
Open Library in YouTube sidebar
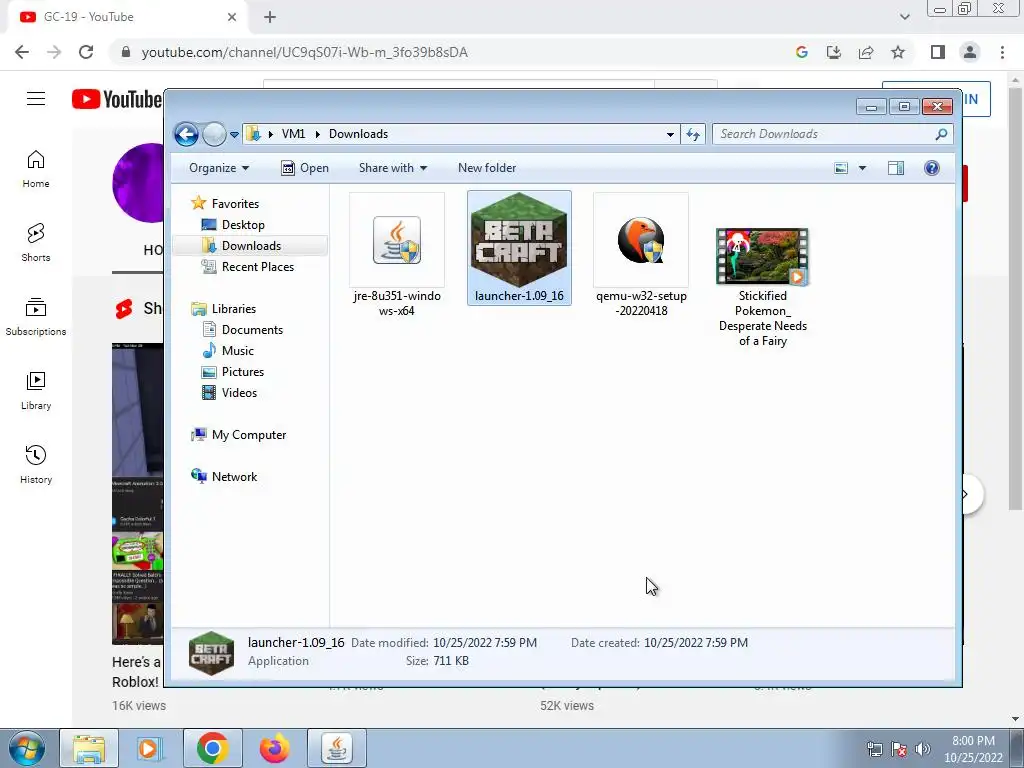tap(36, 391)
